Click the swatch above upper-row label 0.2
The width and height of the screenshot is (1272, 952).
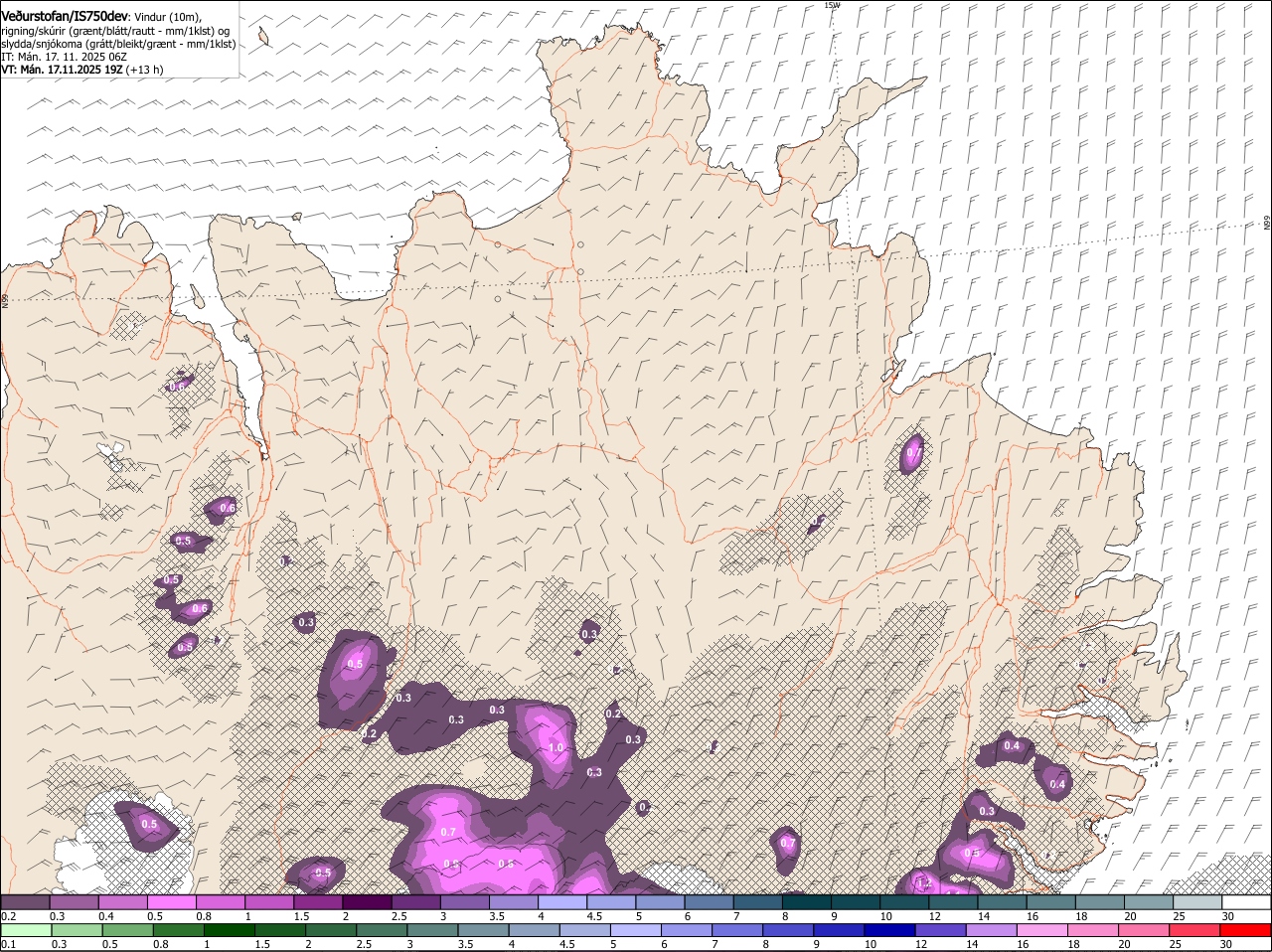[25, 902]
